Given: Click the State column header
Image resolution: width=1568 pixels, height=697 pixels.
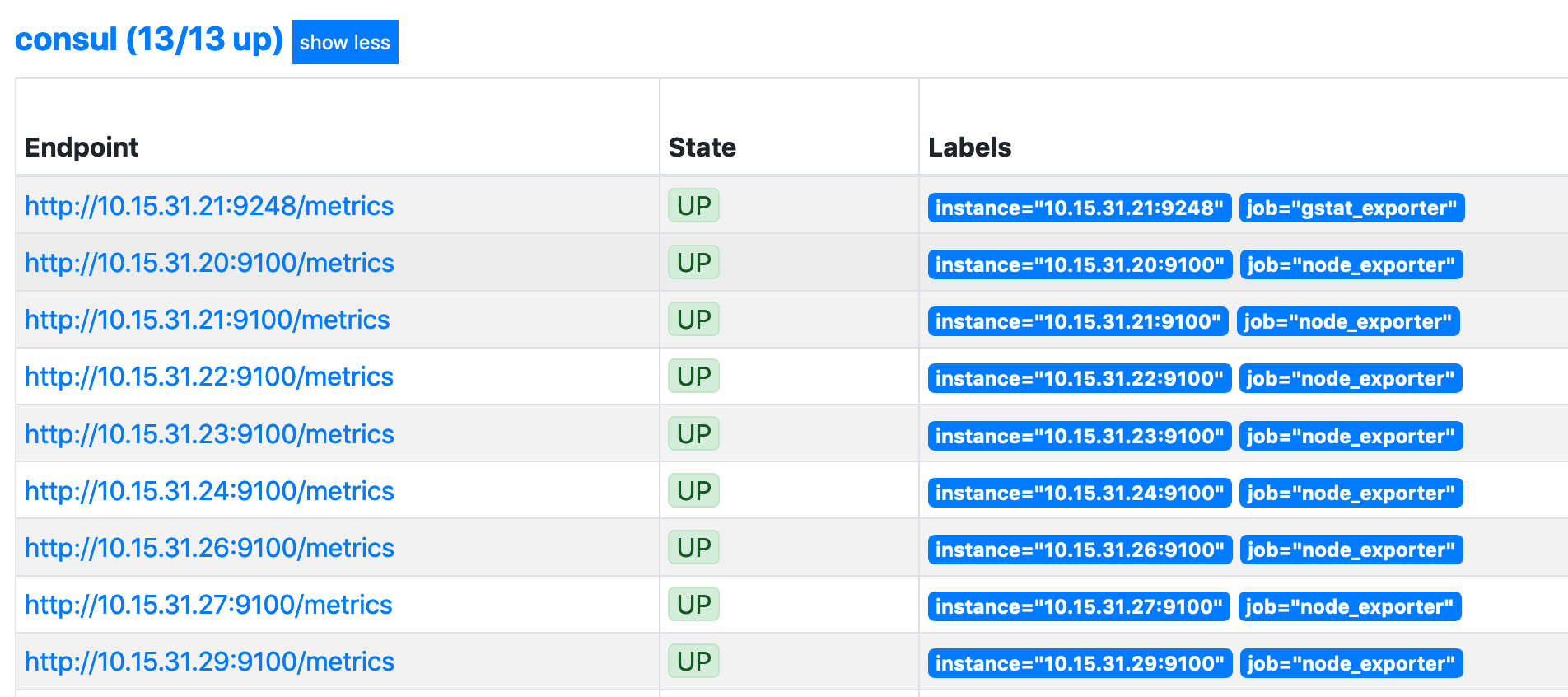Looking at the screenshot, I should [702, 147].
